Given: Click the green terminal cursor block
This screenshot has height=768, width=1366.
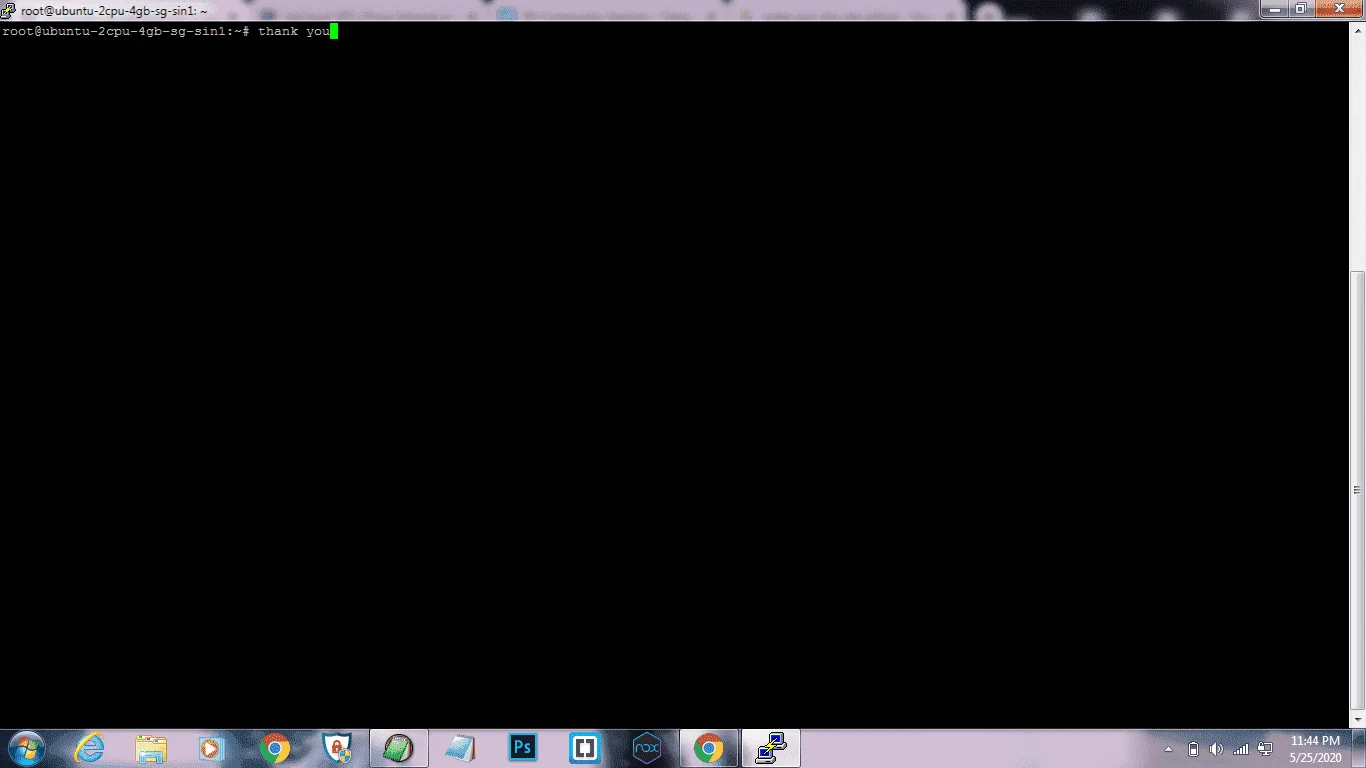Looking at the screenshot, I should (335, 31).
